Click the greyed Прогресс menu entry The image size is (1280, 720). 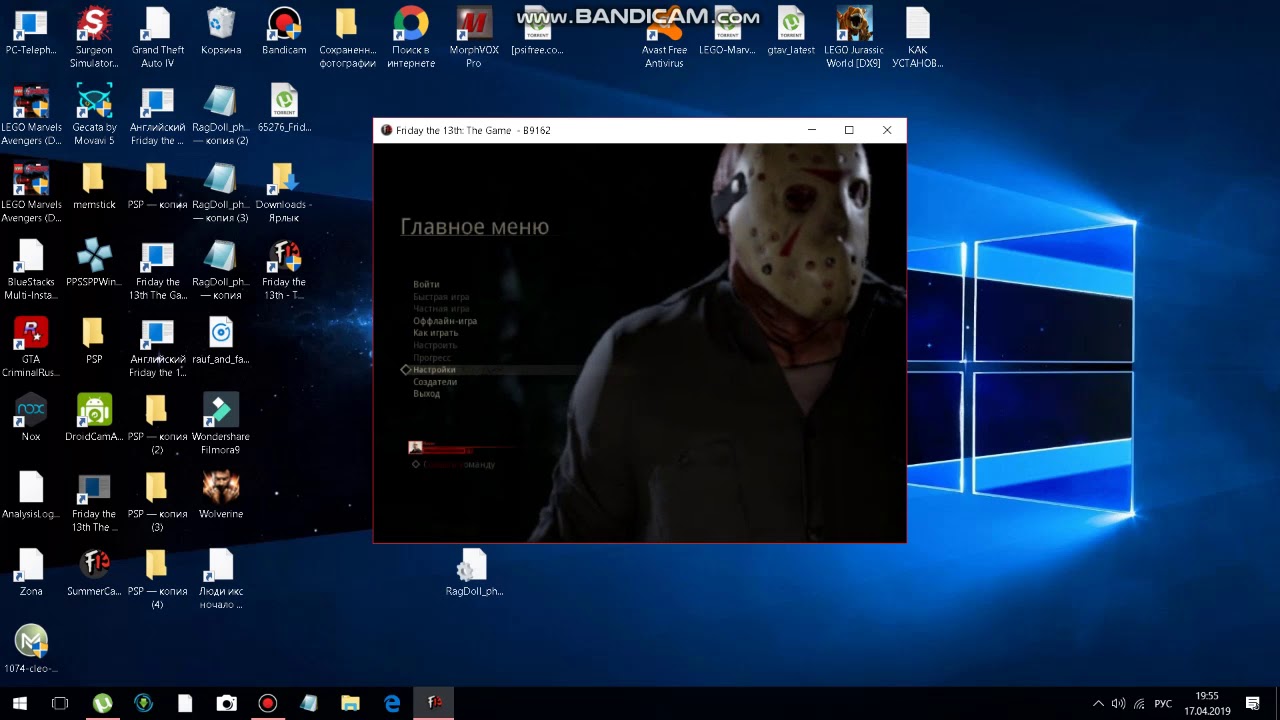[432, 358]
